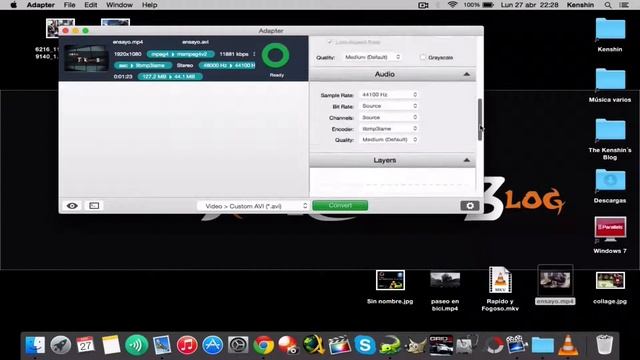Image resolution: width=640 pixels, height=360 pixels.
Task: Open the green Adapter alligator icon in Dock
Action: pyautogui.click(x=390, y=345)
